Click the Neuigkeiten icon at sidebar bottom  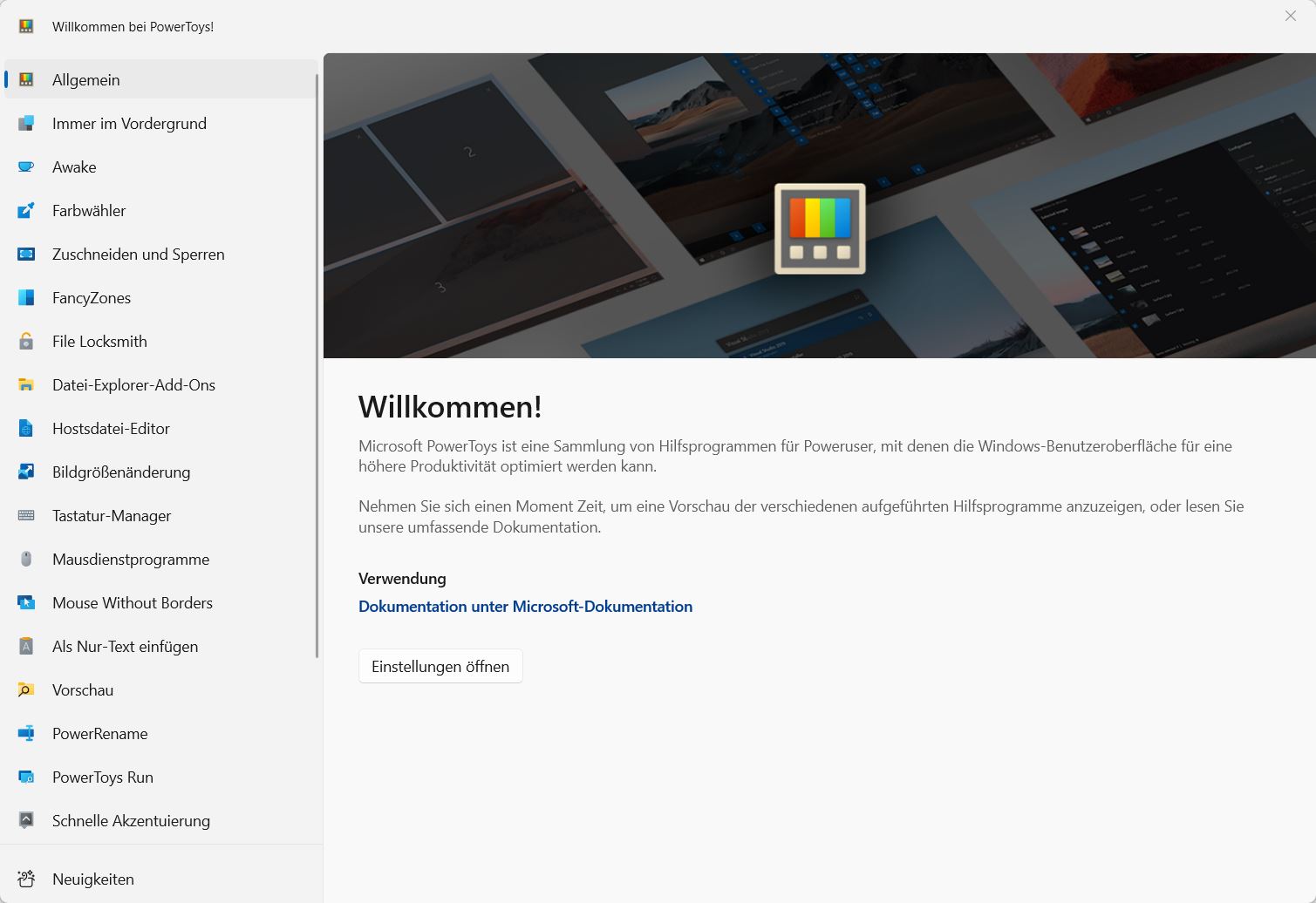[x=26, y=879]
